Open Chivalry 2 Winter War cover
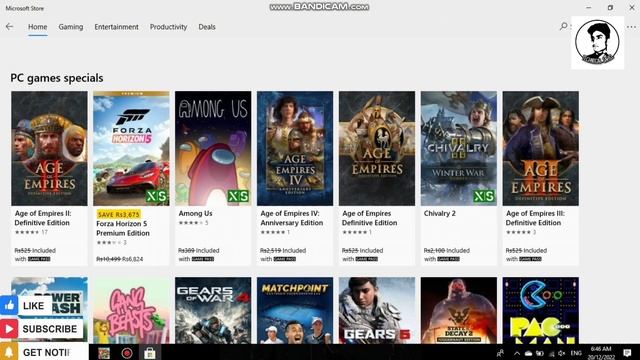 click(x=459, y=148)
